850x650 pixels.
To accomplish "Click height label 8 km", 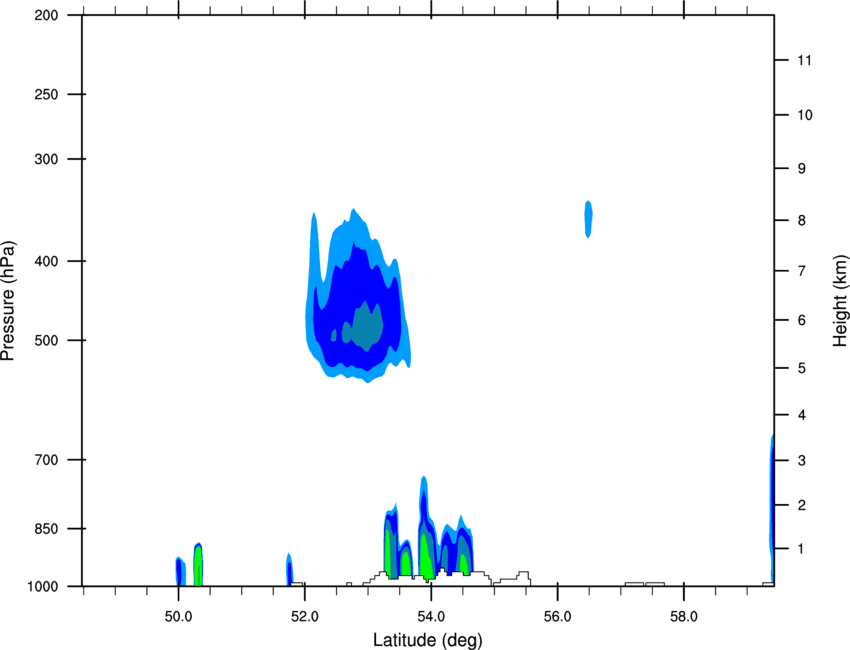I will 802,221.
